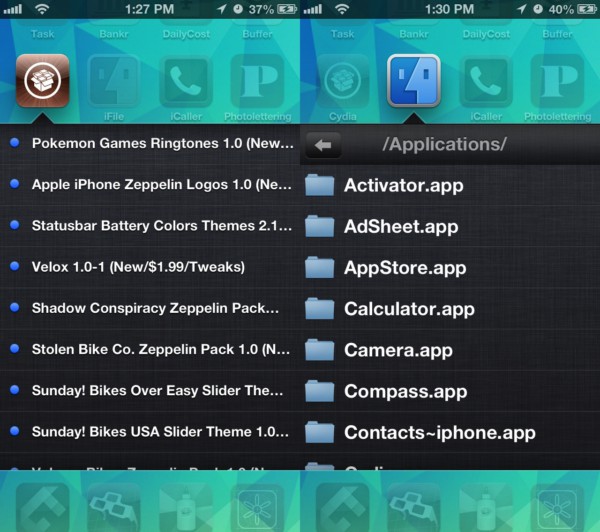600x532 pixels.
Task: Click the folder icon beside Compass.app
Action: point(320,391)
